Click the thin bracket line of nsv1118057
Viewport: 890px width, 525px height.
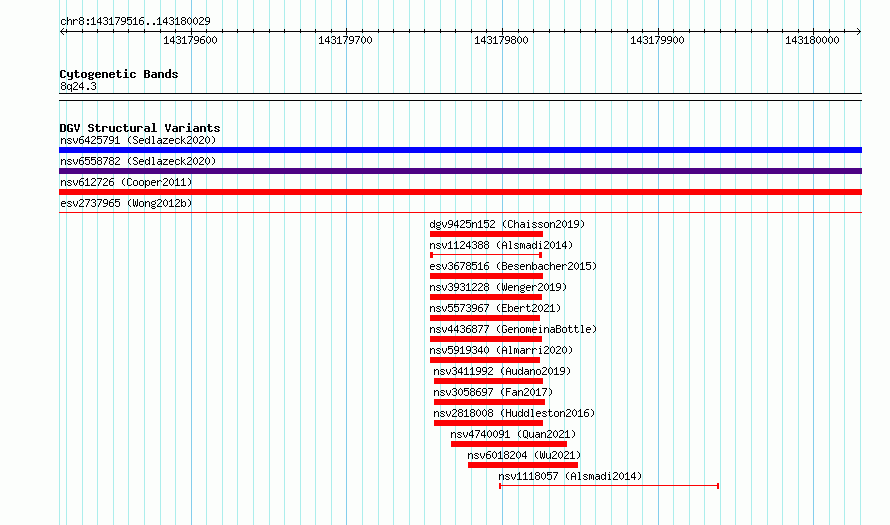click(609, 486)
